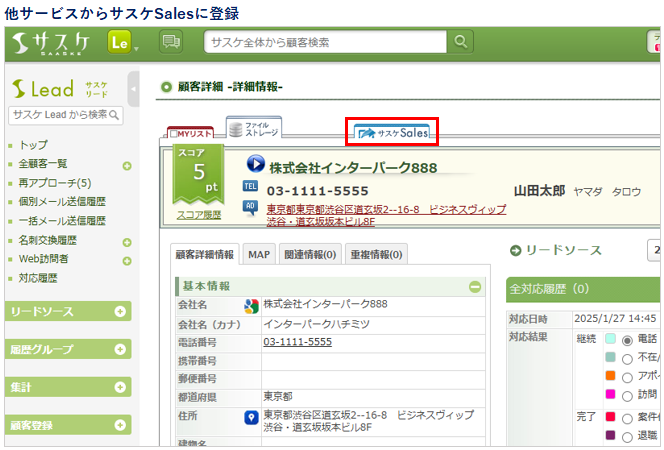Open 個別メール送信履歴 in the sidebar
Image resolution: width=664 pixels, height=450 pixels.
tap(62, 202)
